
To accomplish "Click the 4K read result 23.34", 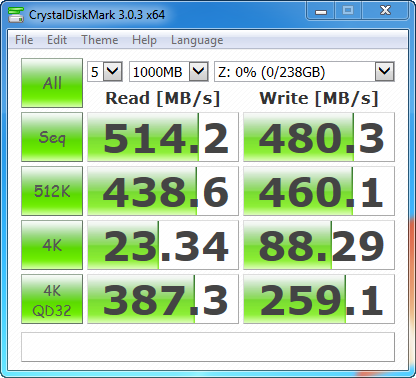I will click(163, 245).
